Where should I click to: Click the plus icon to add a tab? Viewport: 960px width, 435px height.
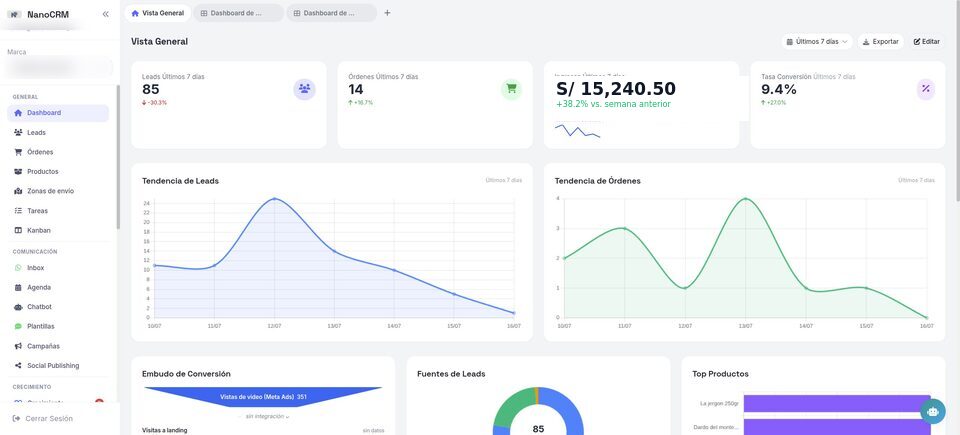click(387, 13)
